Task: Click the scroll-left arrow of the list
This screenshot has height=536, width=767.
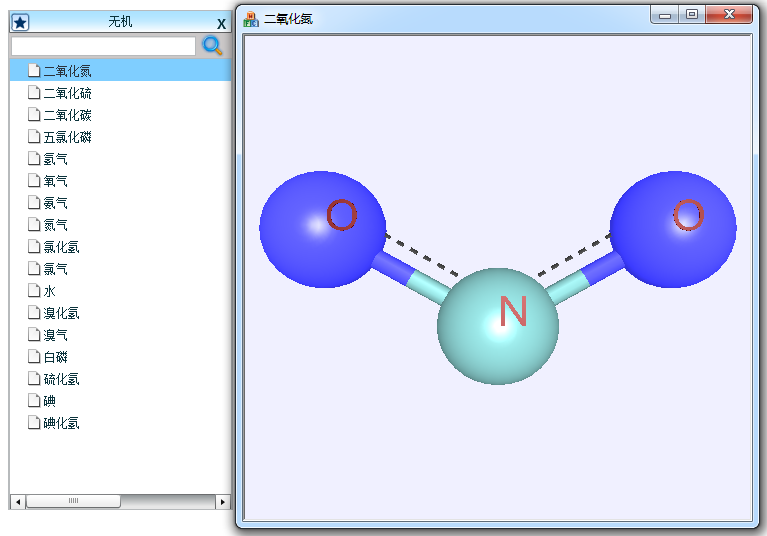Action: [17, 501]
